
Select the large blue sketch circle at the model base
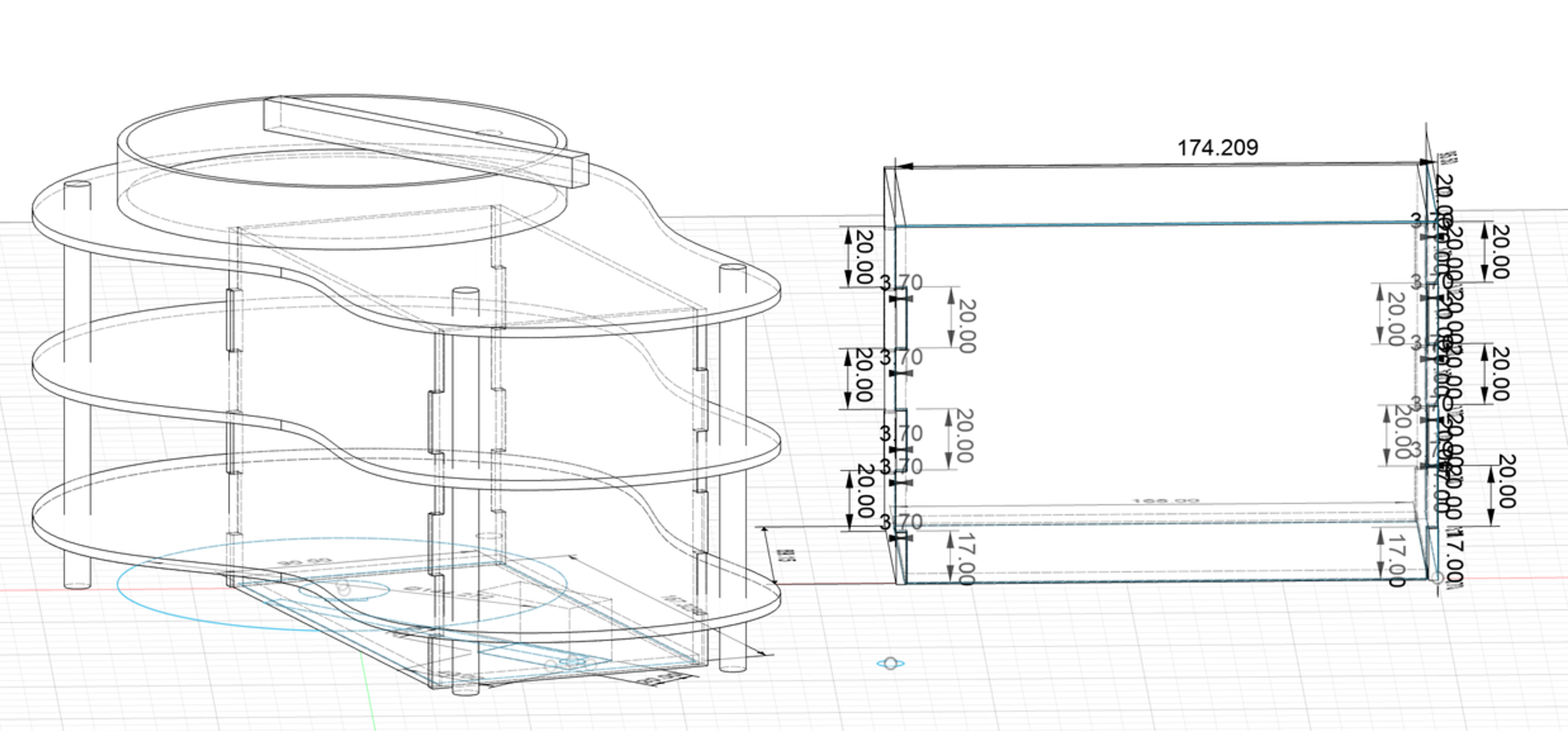coord(342,584)
